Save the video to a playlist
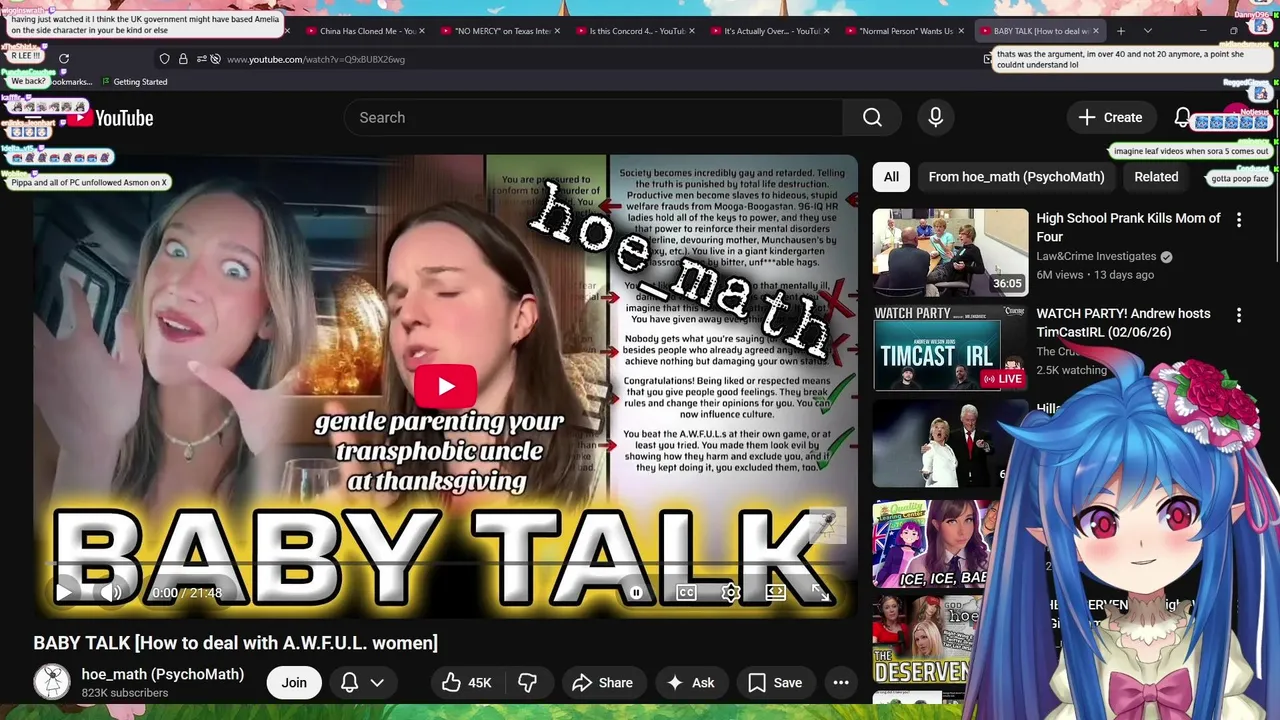 775,682
